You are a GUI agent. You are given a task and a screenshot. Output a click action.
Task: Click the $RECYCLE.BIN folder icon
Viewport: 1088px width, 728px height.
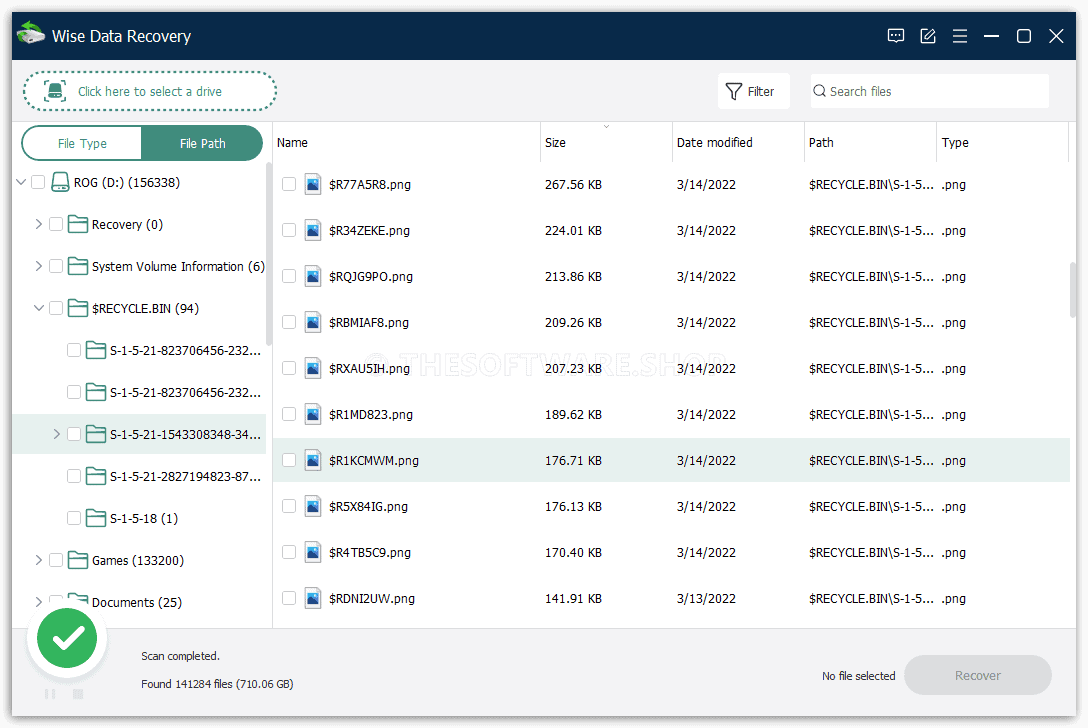(x=78, y=308)
